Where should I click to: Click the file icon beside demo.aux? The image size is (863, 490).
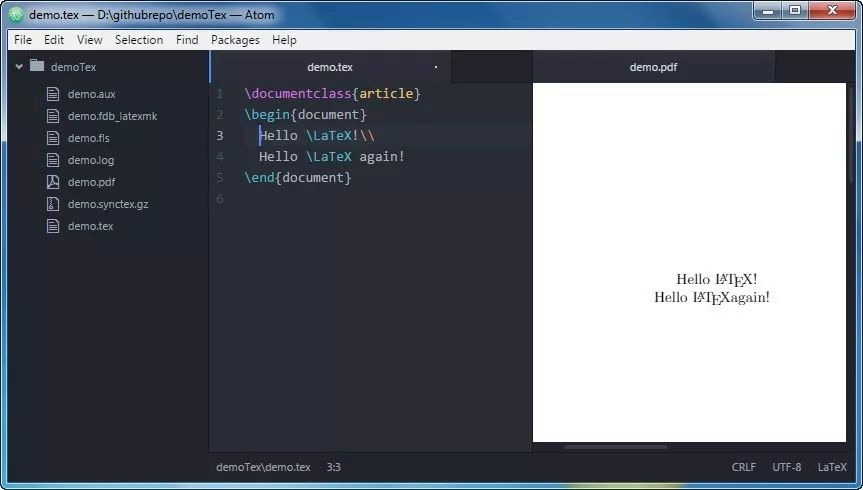pyautogui.click(x=53, y=94)
